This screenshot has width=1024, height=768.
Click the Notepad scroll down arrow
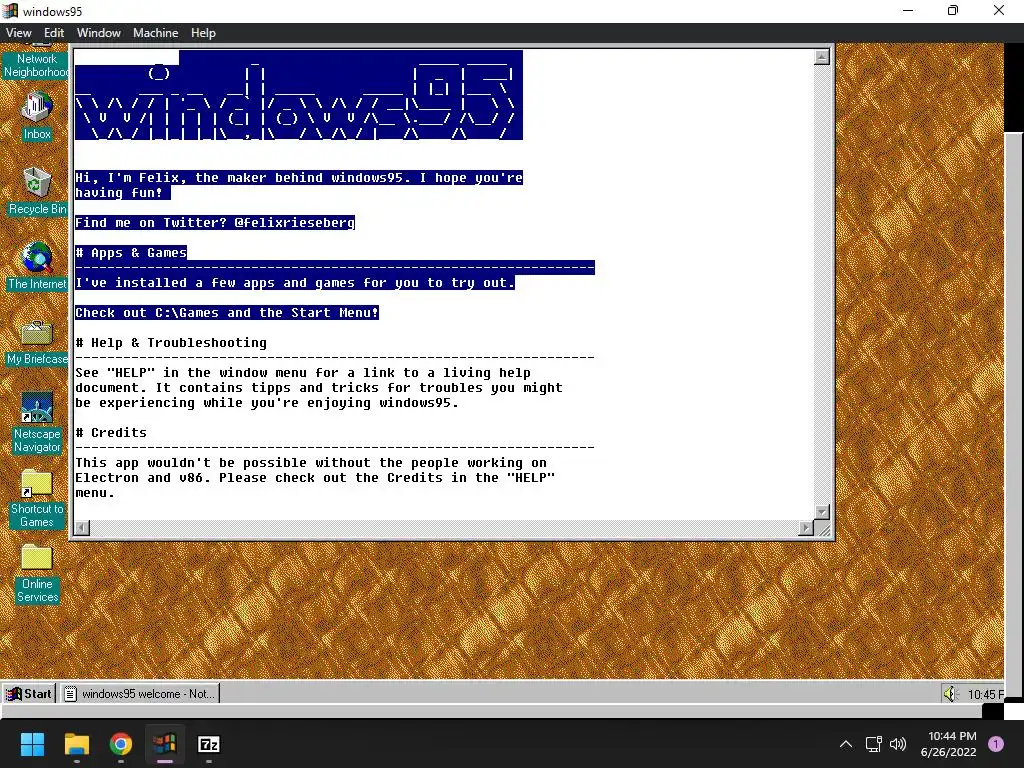click(822, 512)
